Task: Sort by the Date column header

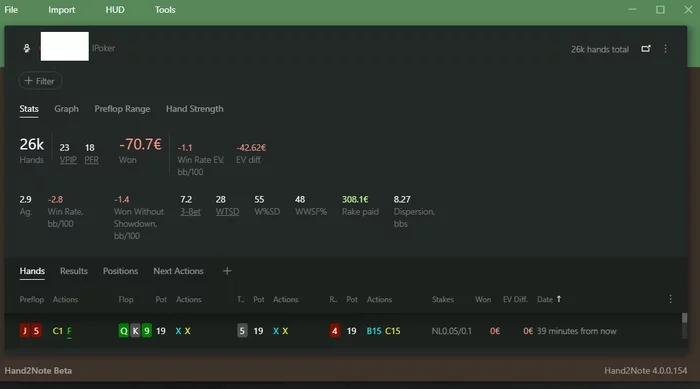Action: (545, 299)
